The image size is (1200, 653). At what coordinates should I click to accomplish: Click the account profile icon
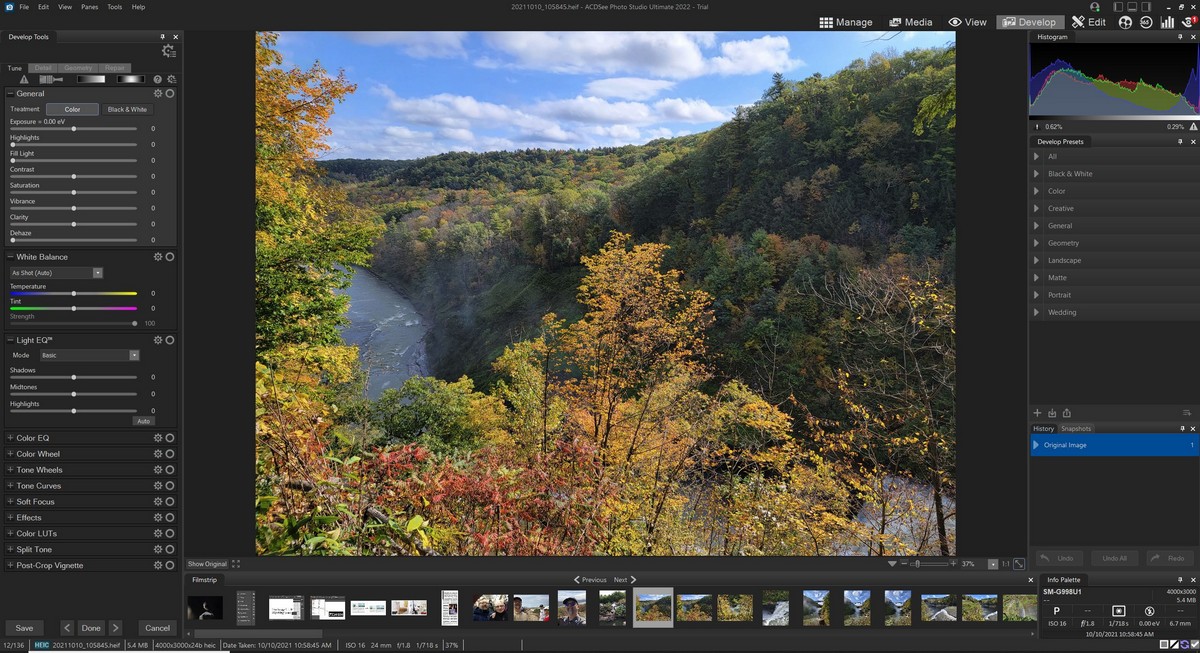1095,7
